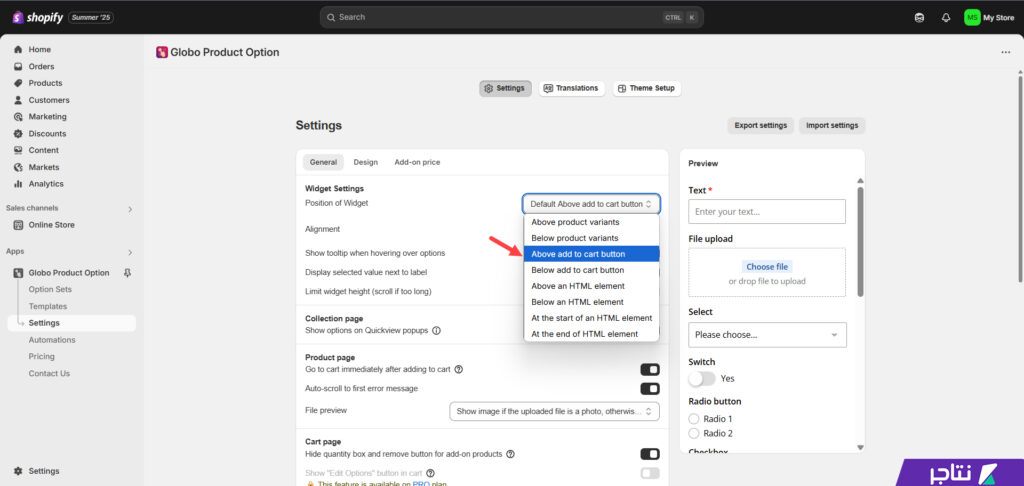Viewport: 1024px width, 486px height.
Task: Open the Theme Setup tab
Action: [647, 88]
